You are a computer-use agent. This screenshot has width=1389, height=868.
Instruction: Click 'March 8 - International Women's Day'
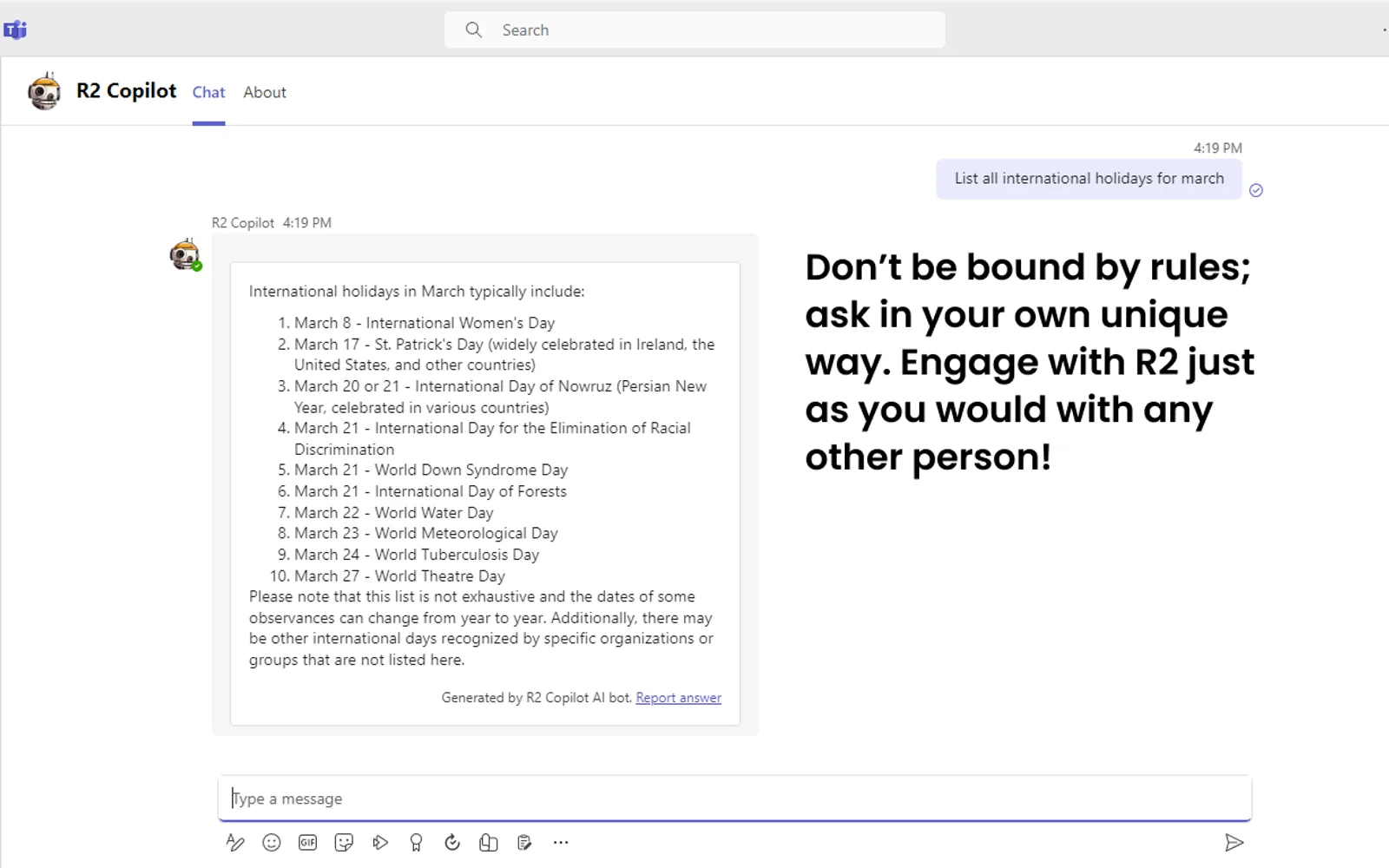pos(425,323)
